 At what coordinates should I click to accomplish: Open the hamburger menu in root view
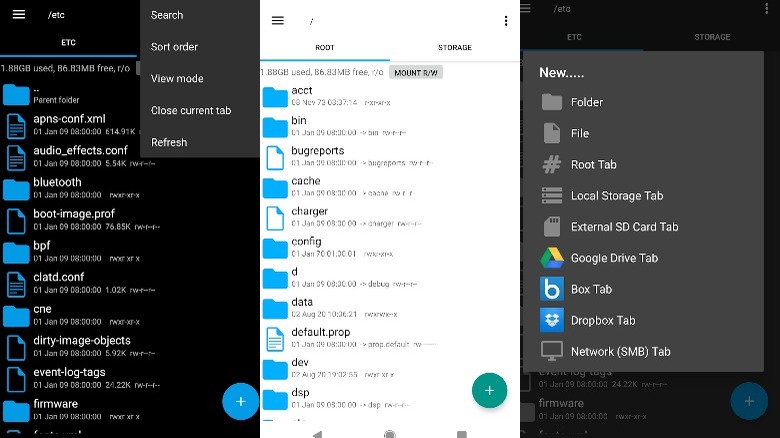(278, 20)
